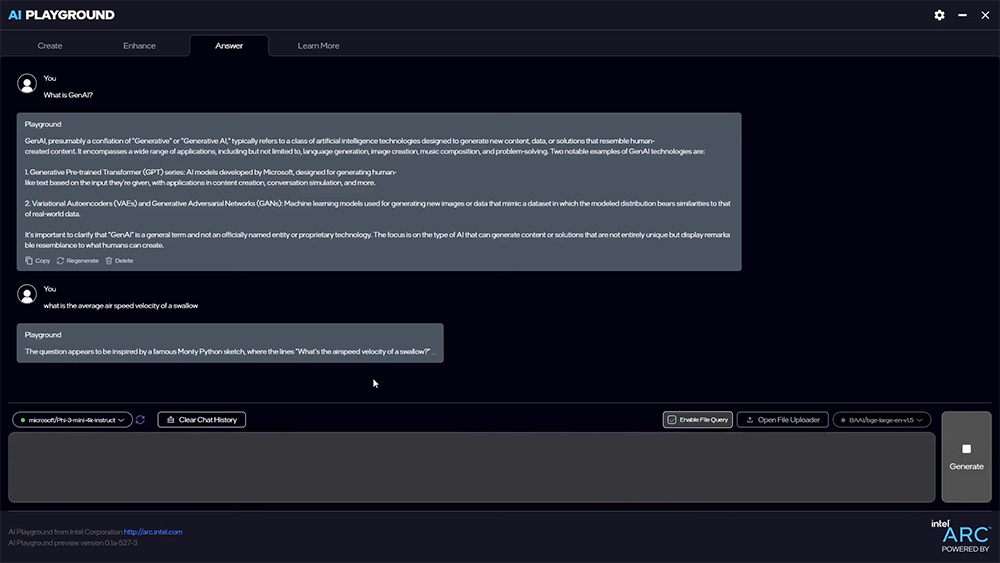
Task: Click the preview version 0.1a-527-3 text
Action: point(73,543)
